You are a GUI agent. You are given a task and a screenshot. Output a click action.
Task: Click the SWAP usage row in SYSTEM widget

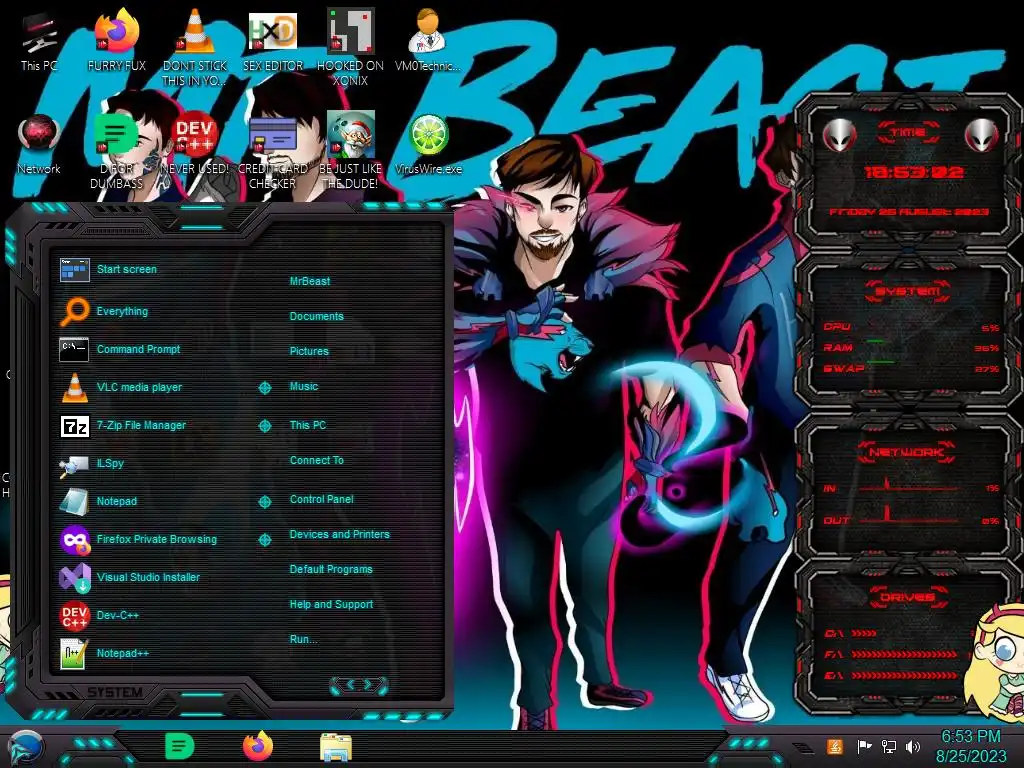(x=912, y=368)
